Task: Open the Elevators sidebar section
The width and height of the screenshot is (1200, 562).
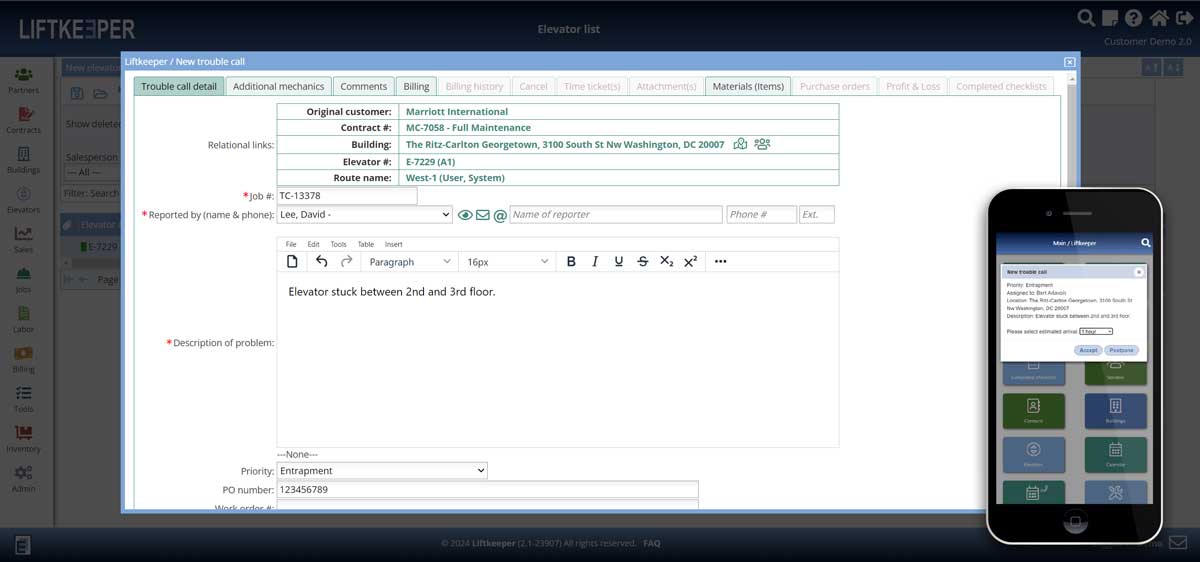Action: pyautogui.click(x=23, y=200)
